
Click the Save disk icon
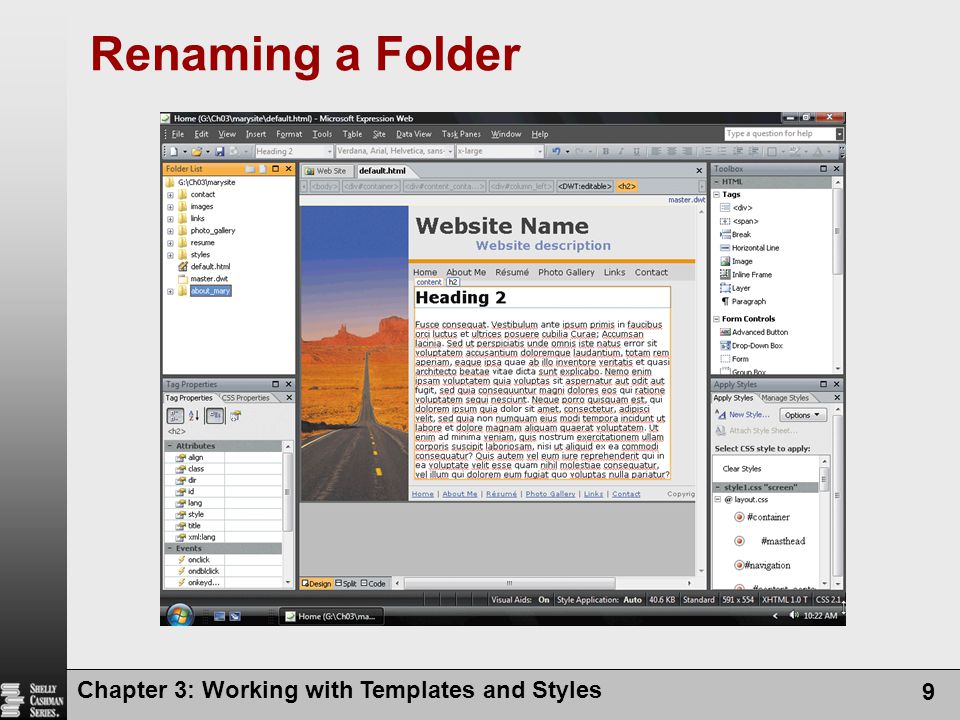[x=219, y=151]
